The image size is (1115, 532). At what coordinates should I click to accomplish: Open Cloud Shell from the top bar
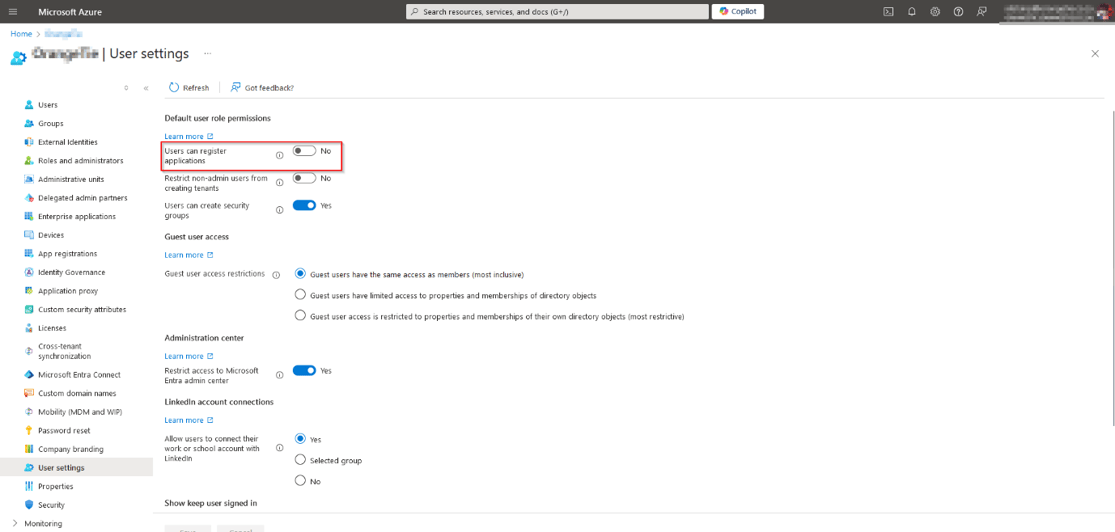point(888,11)
